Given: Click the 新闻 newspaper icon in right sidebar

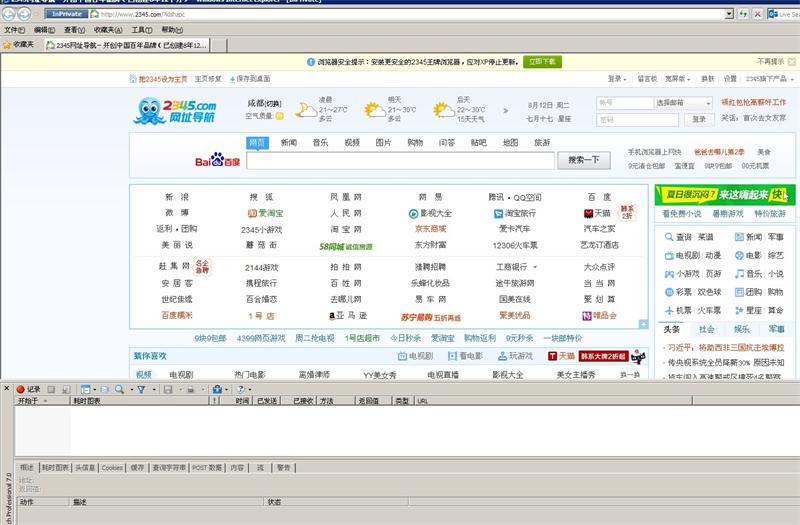Looking at the screenshot, I should (739, 237).
